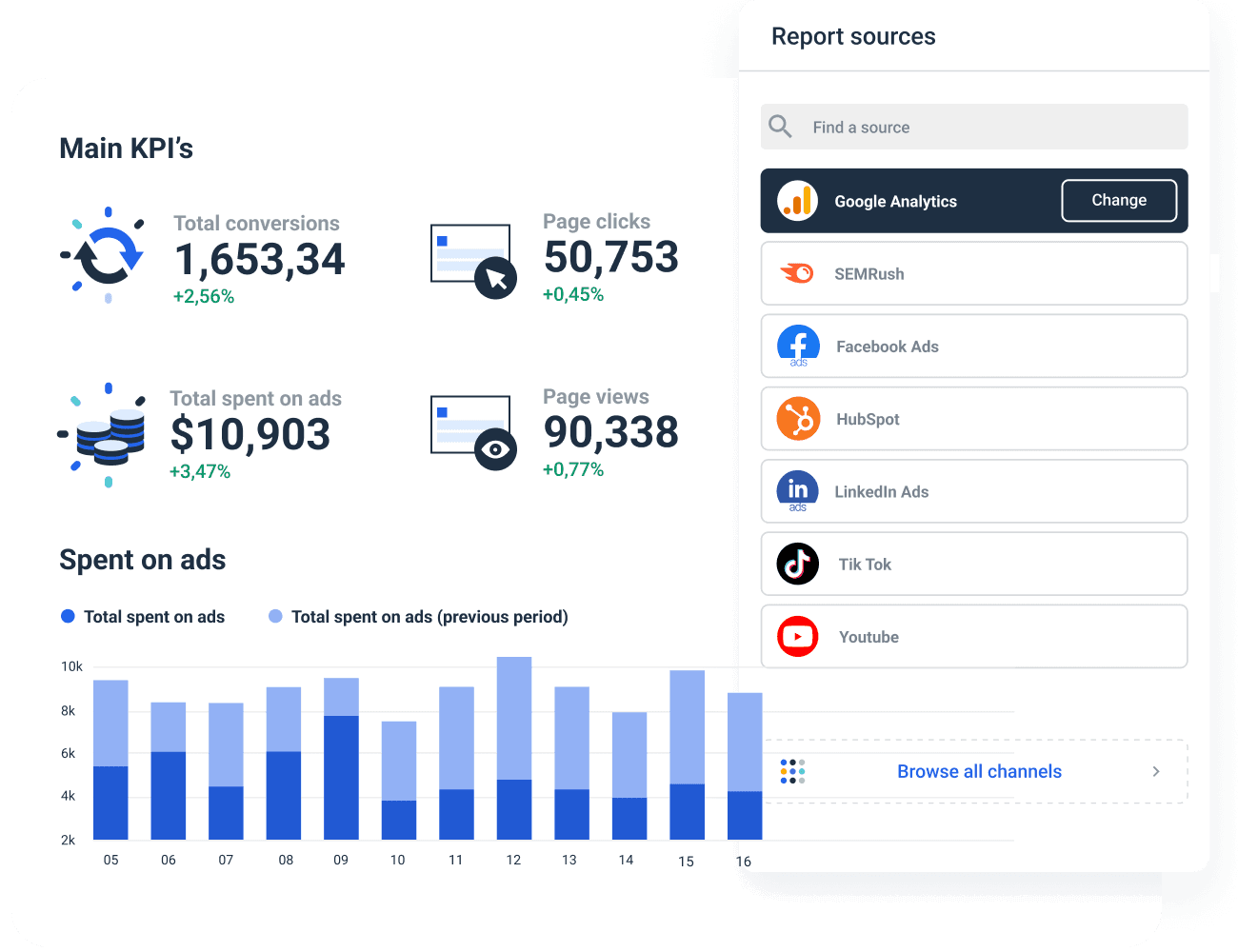Click the search magnifier icon
This screenshot has height=952, width=1238.
point(780,127)
